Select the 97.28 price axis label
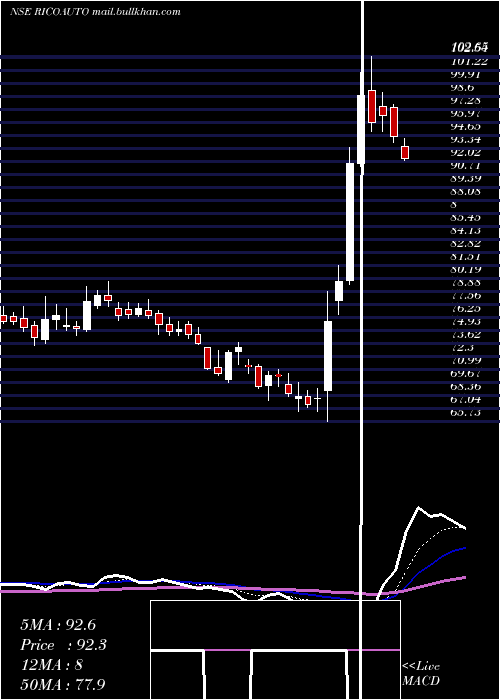 tap(467, 100)
